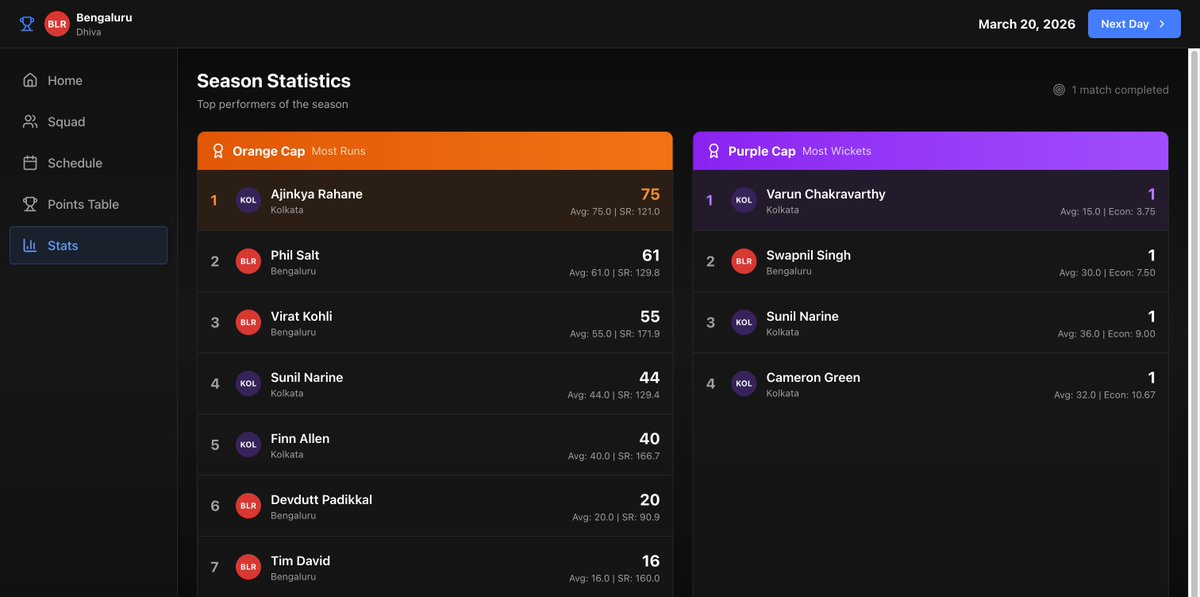
Task: Select Ajinkya Rahane player name
Action: point(317,194)
